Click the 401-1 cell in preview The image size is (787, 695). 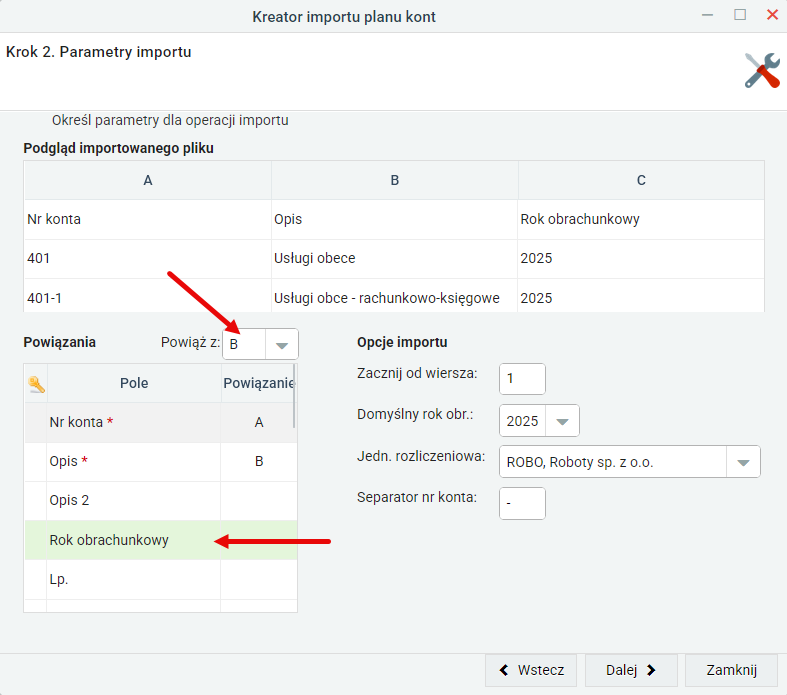tap(148, 298)
